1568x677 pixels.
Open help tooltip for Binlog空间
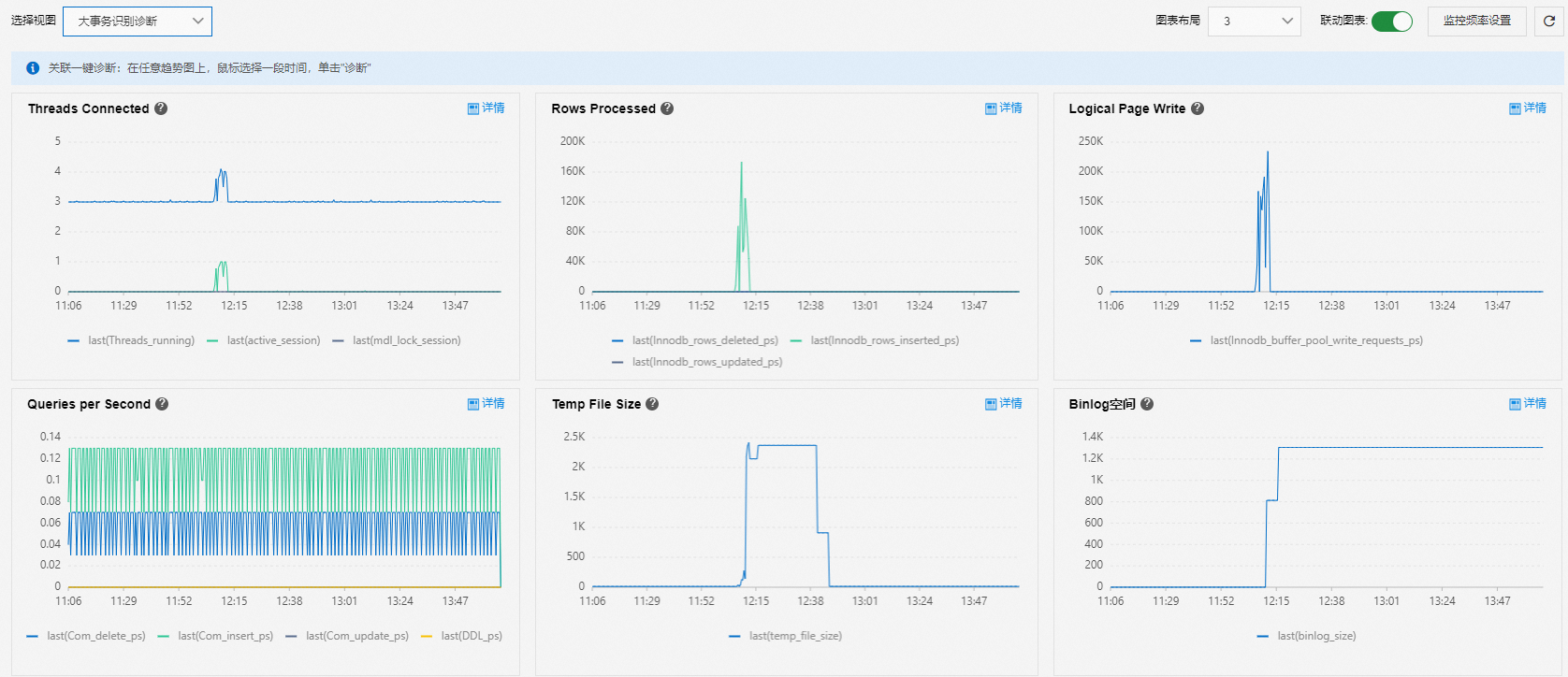1147,404
